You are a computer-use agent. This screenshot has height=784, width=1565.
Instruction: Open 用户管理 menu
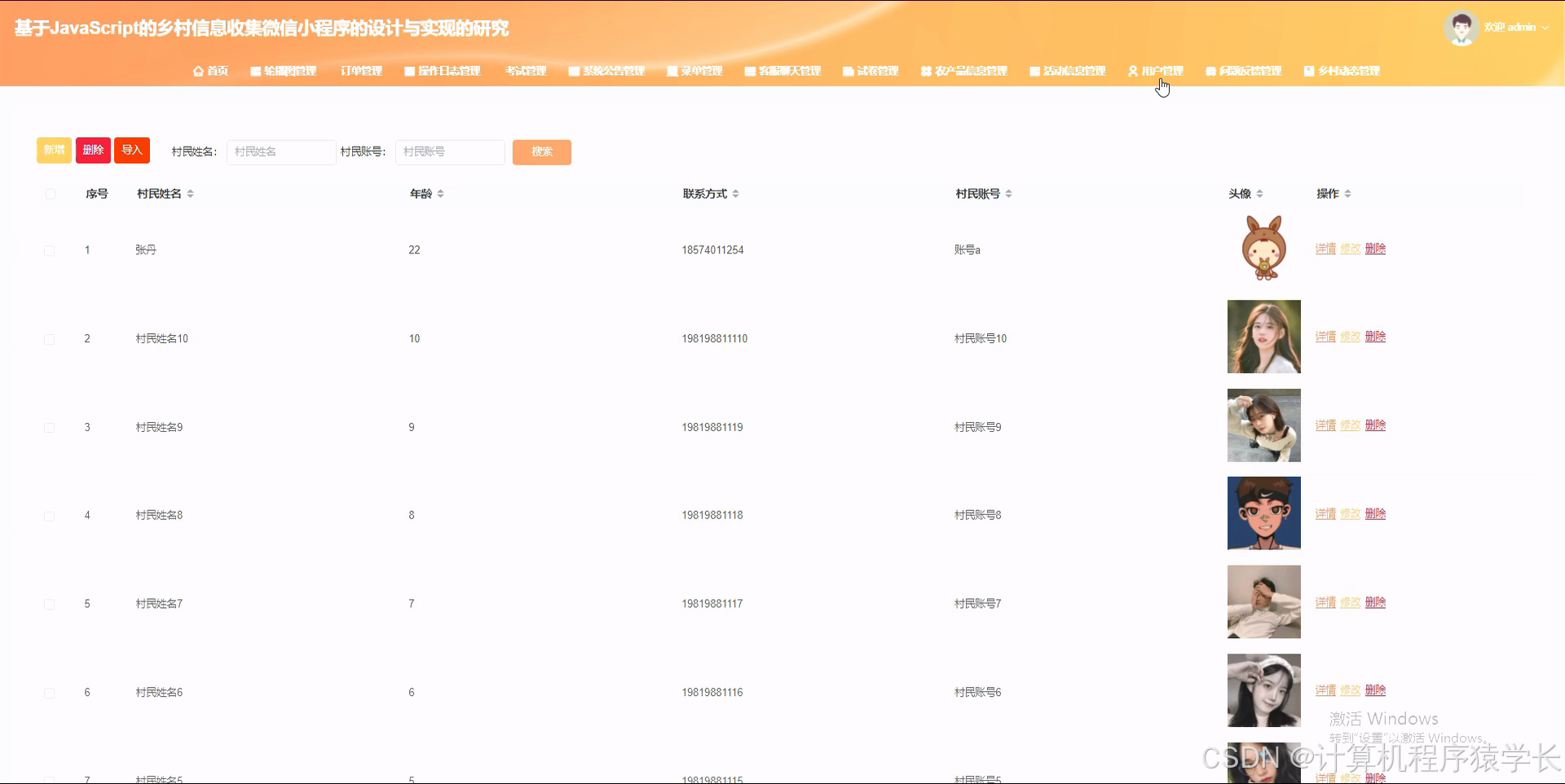(1156, 71)
